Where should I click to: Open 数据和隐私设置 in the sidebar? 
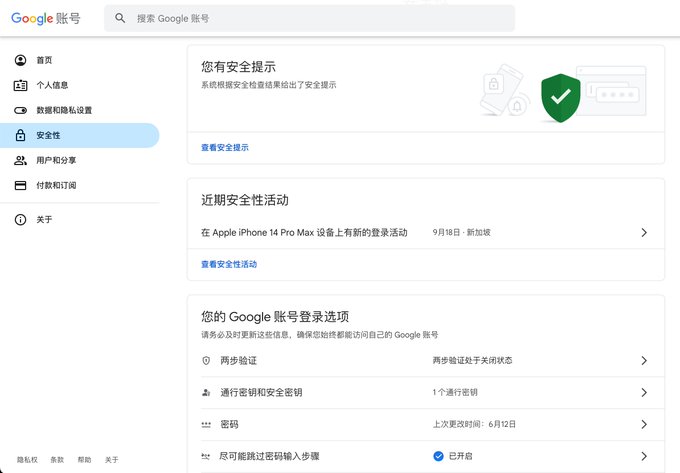79,110
